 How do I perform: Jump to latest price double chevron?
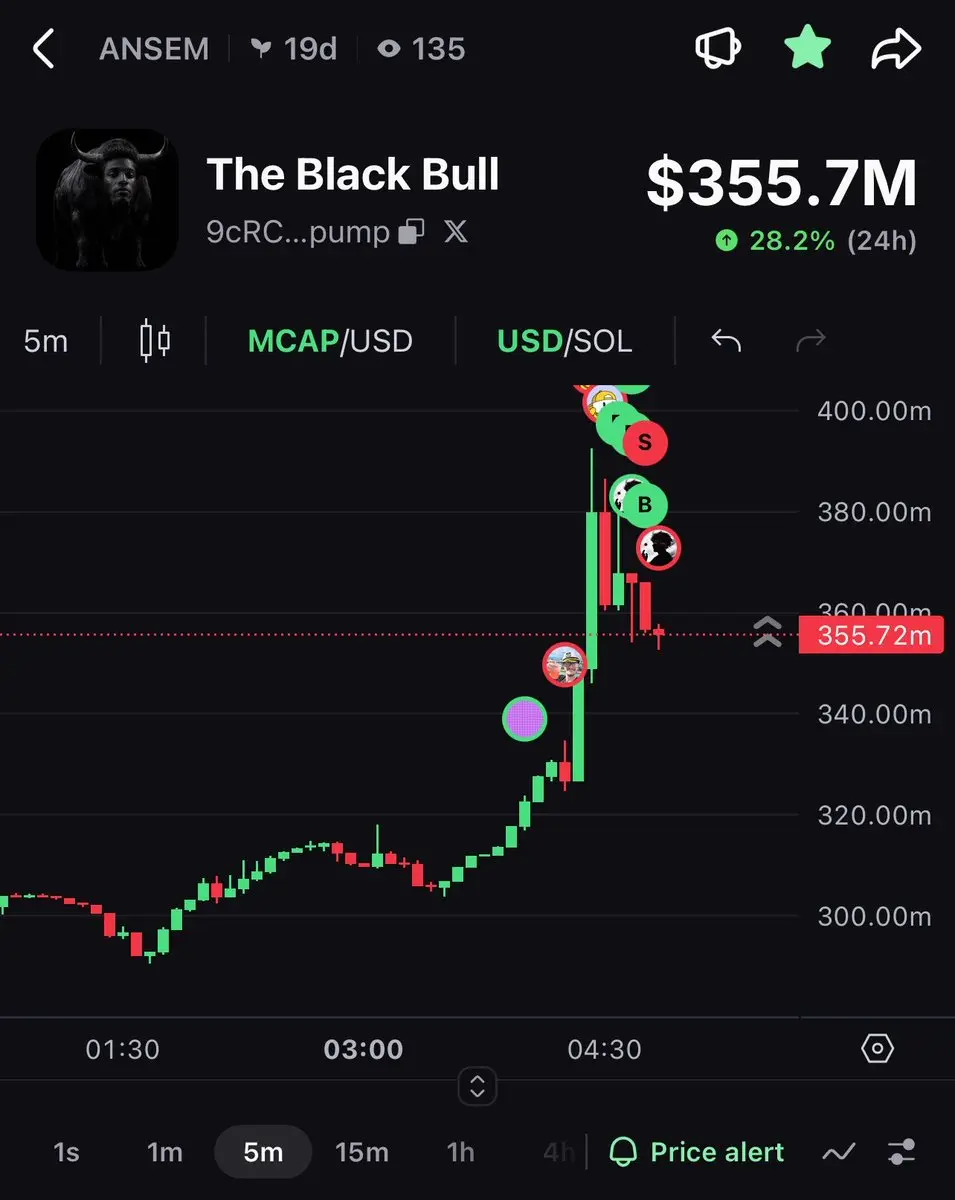(767, 632)
